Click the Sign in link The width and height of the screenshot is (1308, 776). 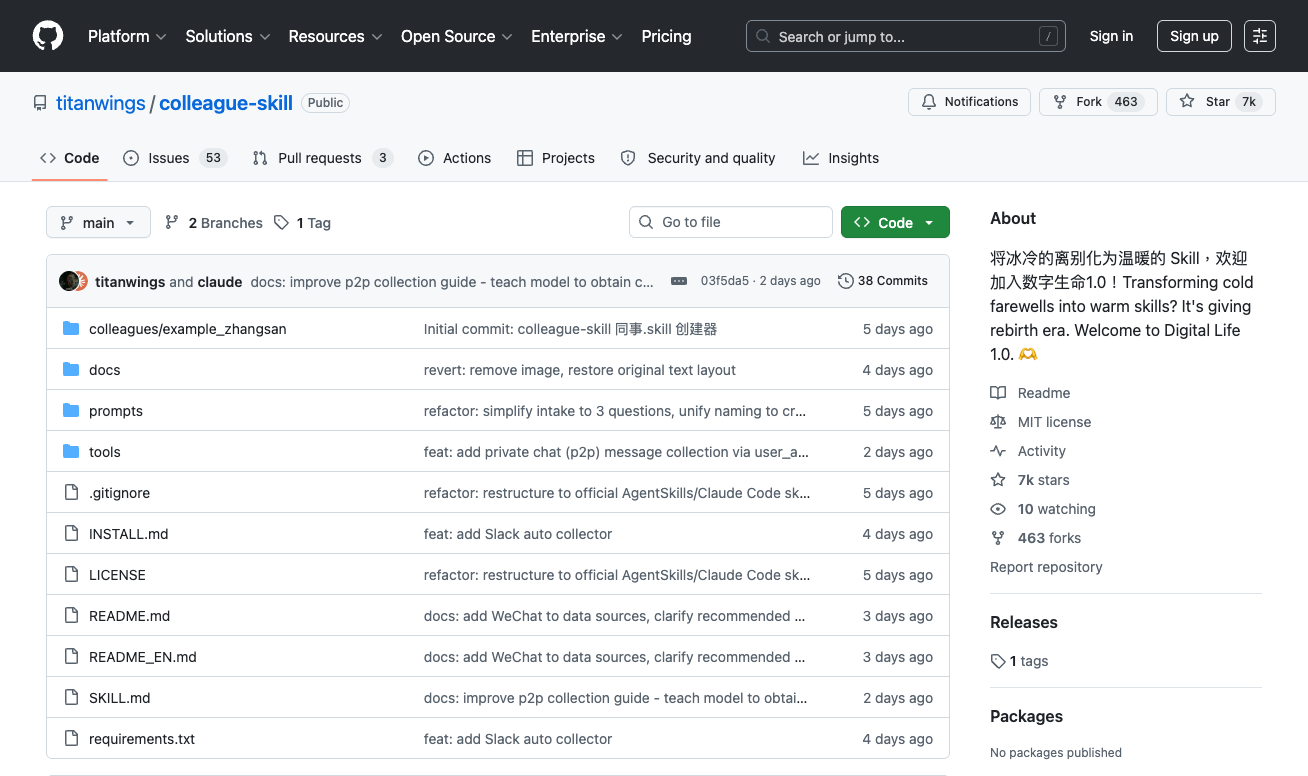pyautogui.click(x=1111, y=36)
